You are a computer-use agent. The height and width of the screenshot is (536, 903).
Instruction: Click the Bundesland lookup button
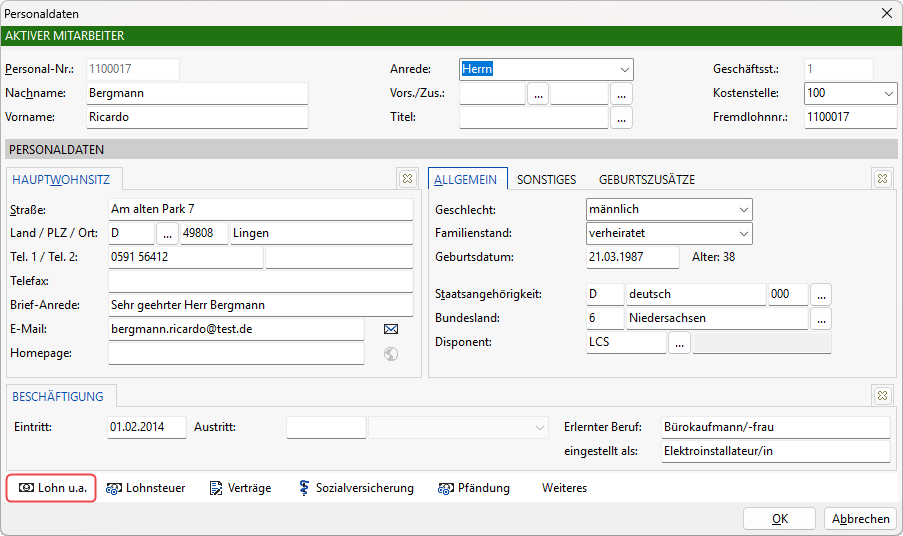pyautogui.click(x=821, y=319)
